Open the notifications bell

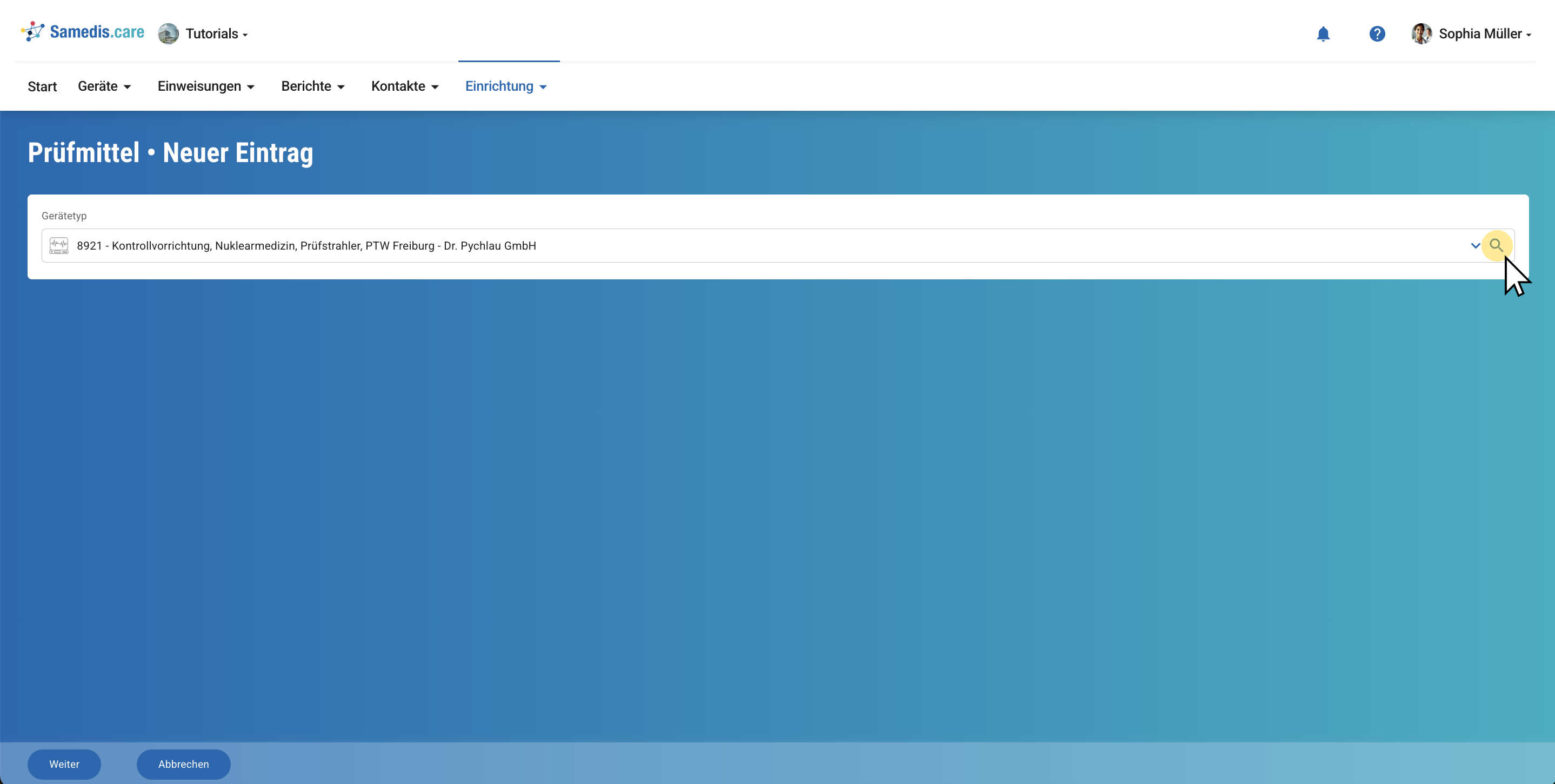pyautogui.click(x=1323, y=34)
